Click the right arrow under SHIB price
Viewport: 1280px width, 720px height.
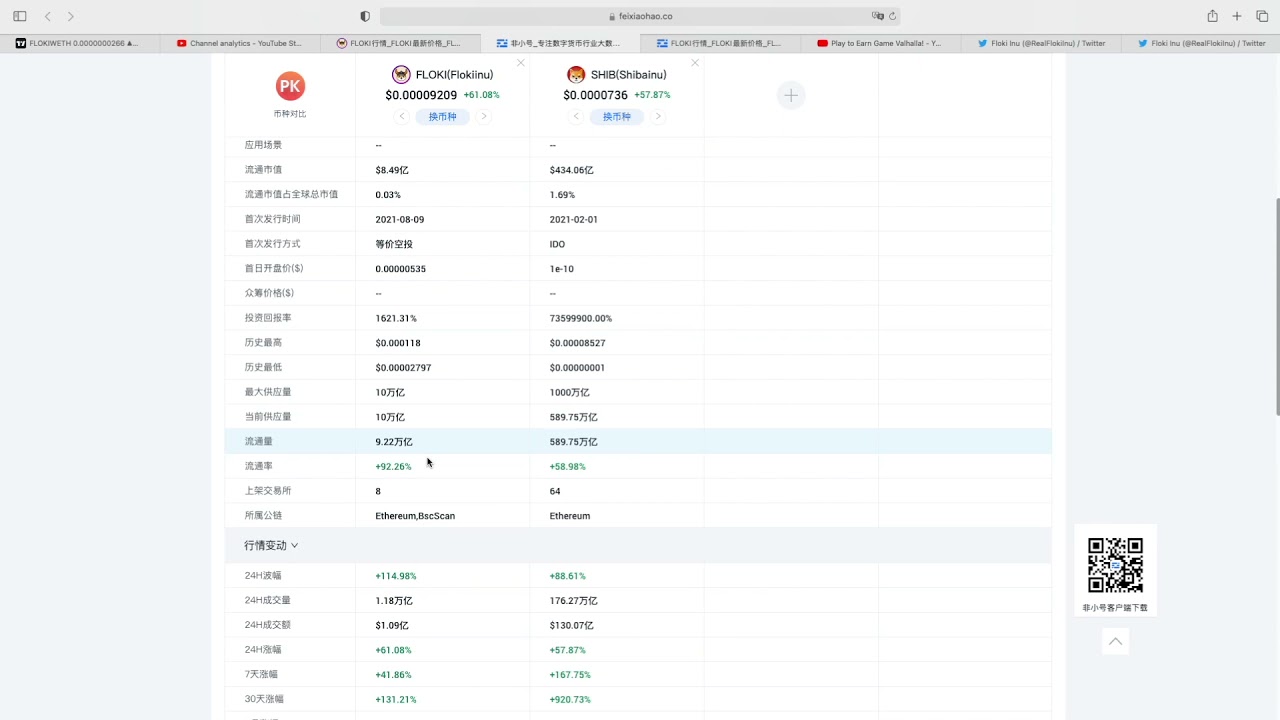[x=658, y=117]
